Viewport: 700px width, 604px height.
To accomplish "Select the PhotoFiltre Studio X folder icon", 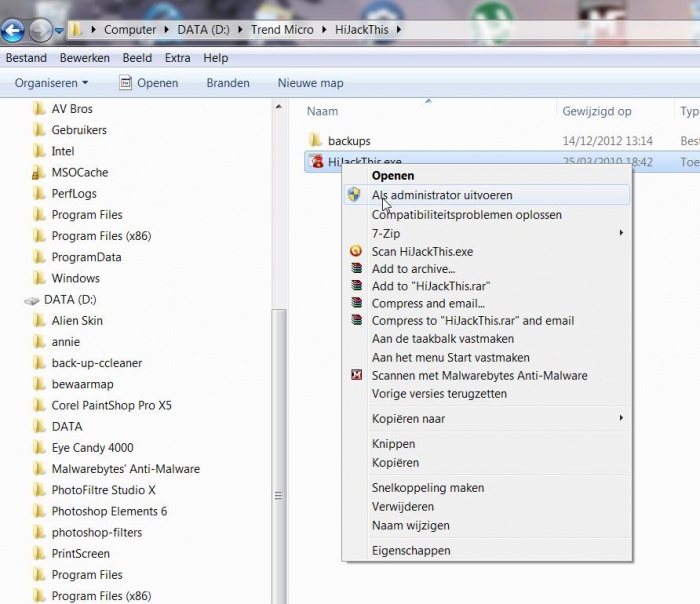I will click(x=39, y=490).
